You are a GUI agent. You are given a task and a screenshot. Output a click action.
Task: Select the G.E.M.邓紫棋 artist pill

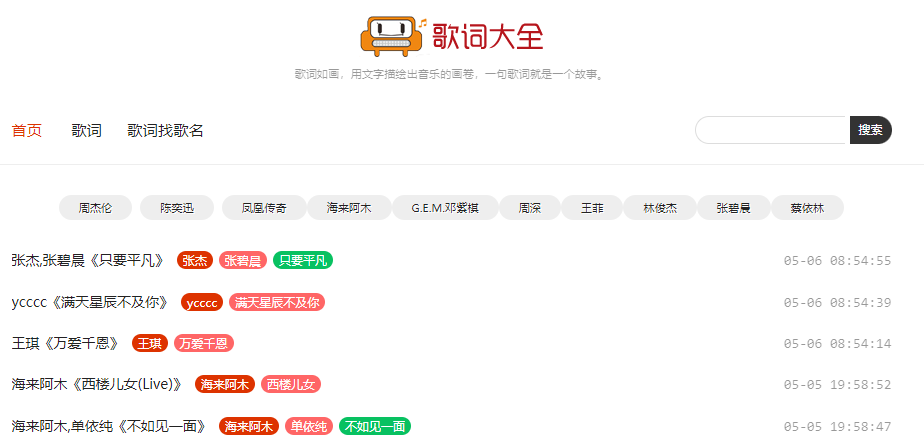pyautogui.click(x=446, y=208)
